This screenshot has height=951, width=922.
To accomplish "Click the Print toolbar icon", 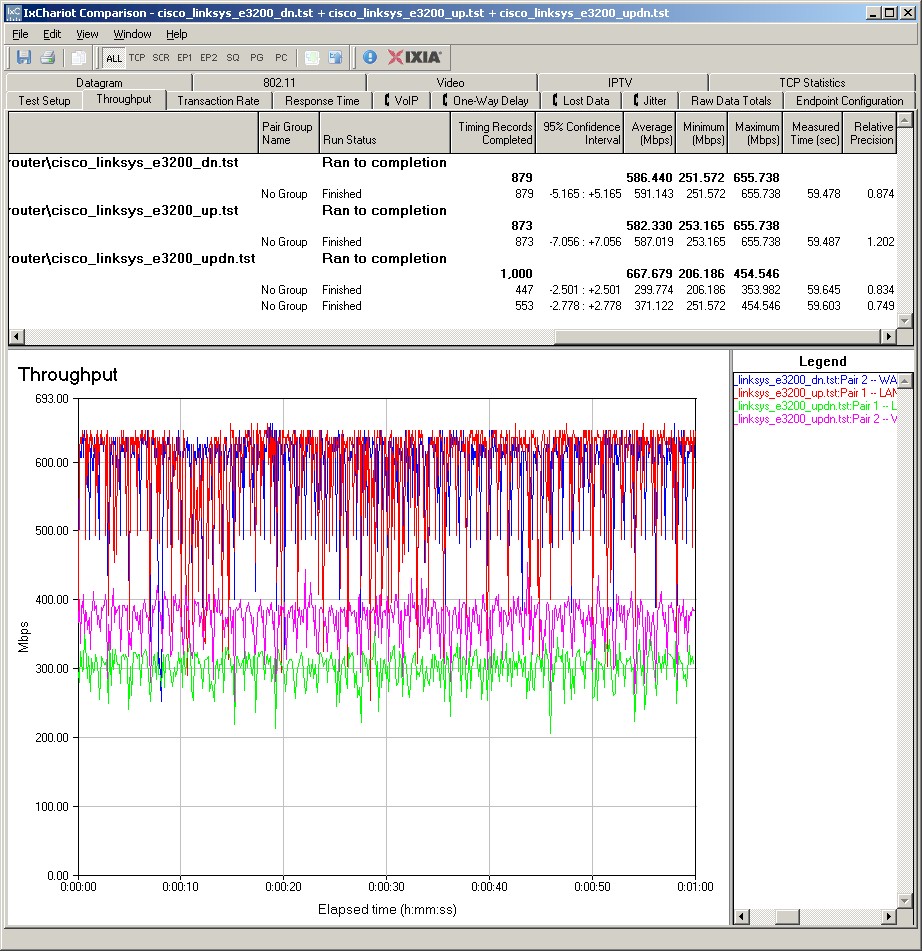I will [x=48, y=58].
